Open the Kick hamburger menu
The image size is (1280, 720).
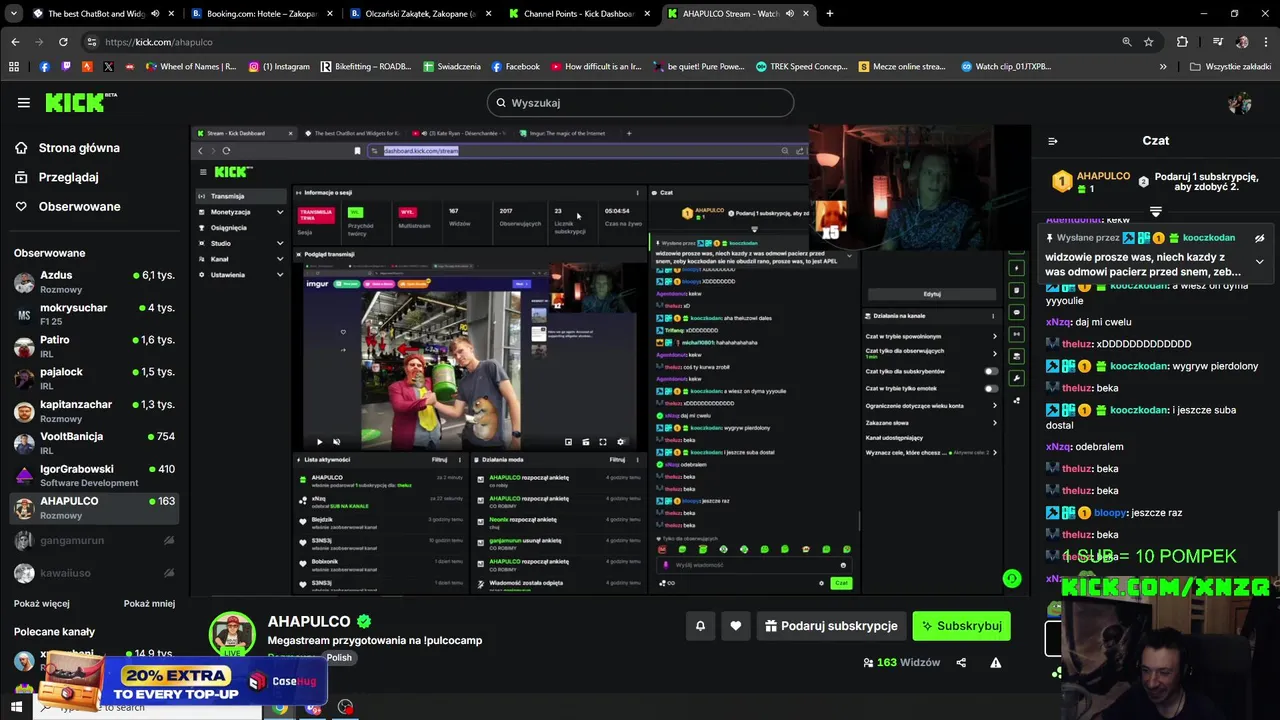point(24,102)
